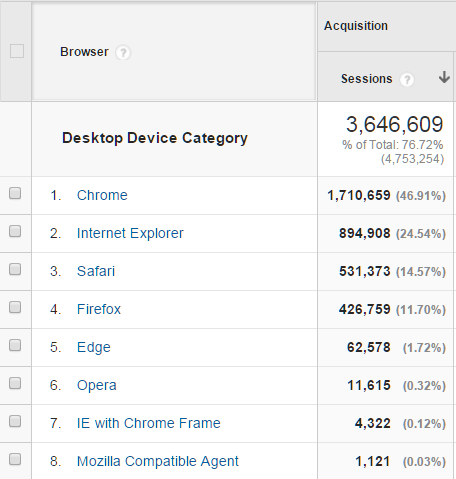
Task: Click the Browser column header label
Action: pyautogui.click(x=84, y=52)
